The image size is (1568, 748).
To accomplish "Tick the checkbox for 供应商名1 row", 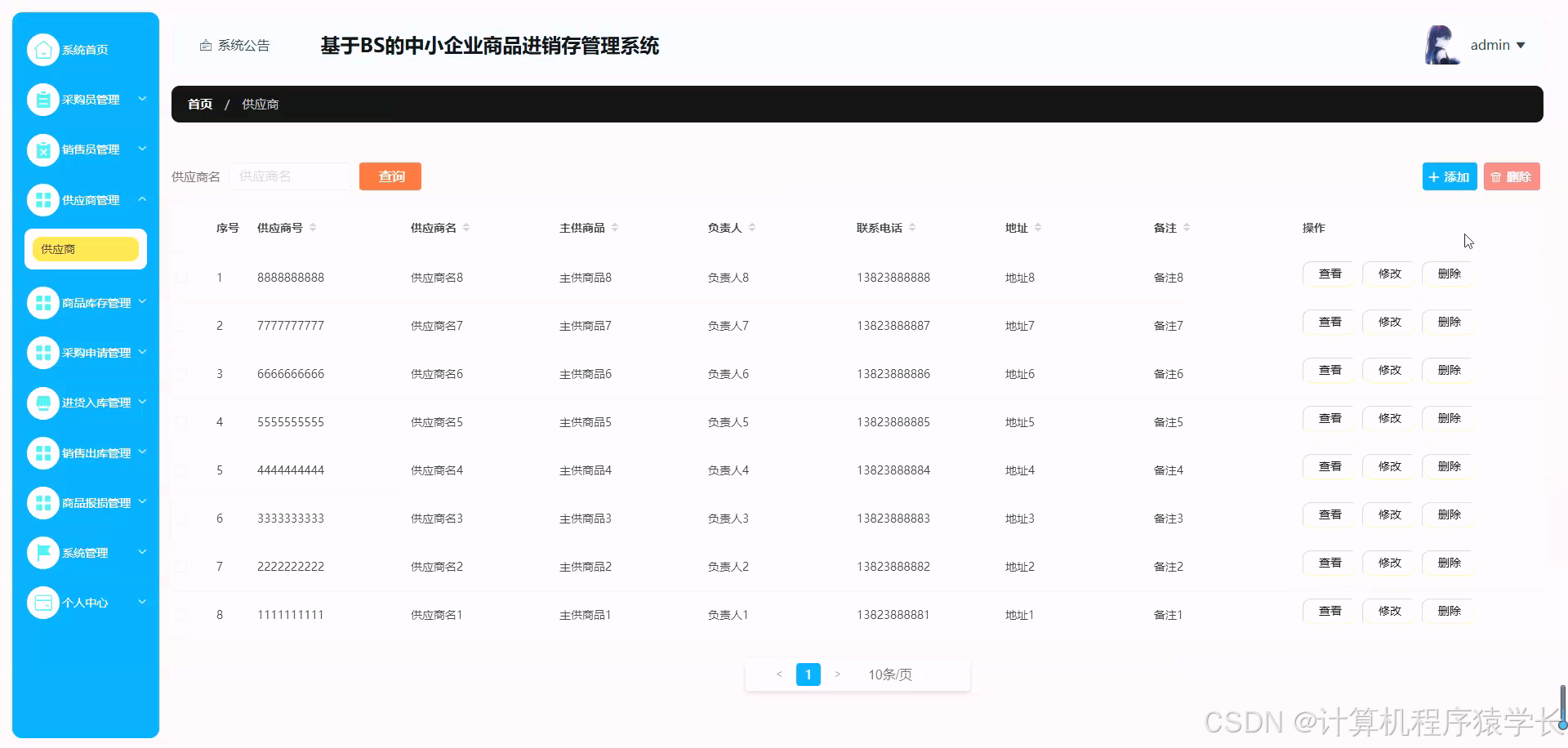I will (x=181, y=614).
